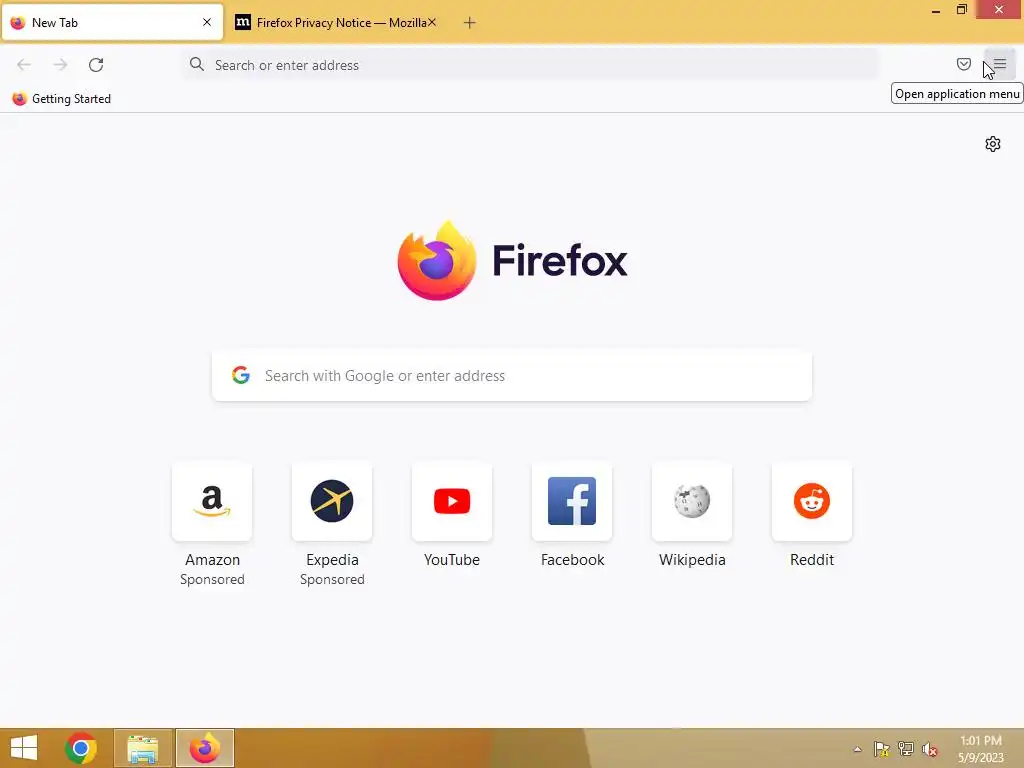Restore down the Firefox window
The width and height of the screenshot is (1024, 768).
(x=961, y=10)
